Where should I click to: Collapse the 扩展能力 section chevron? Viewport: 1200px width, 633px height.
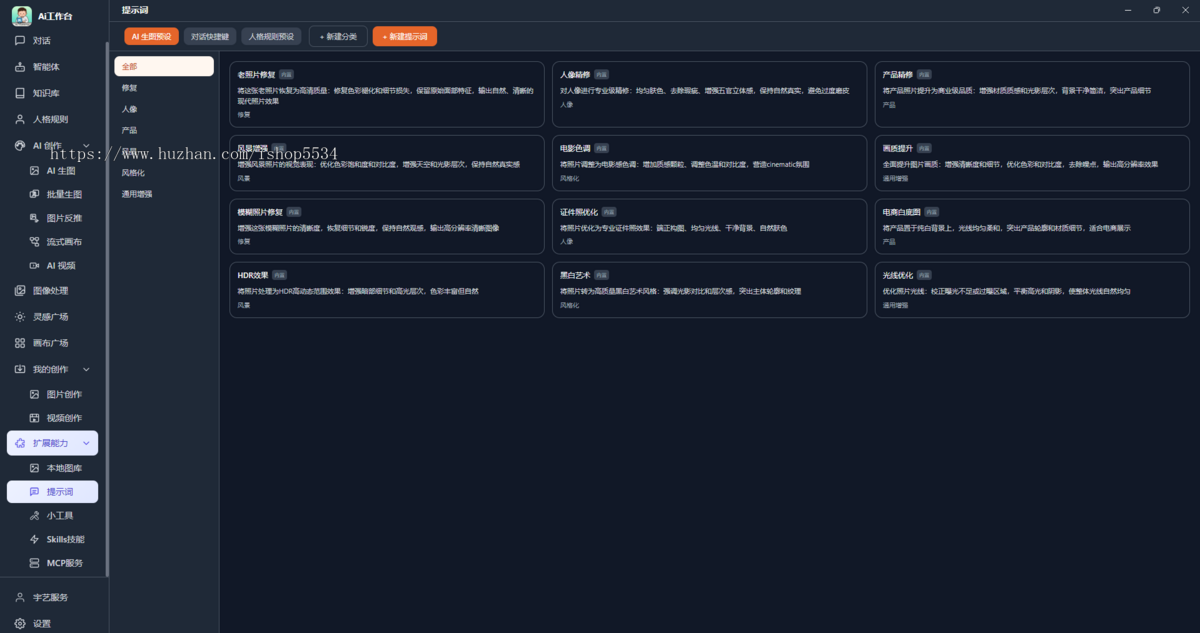[86, 443]
